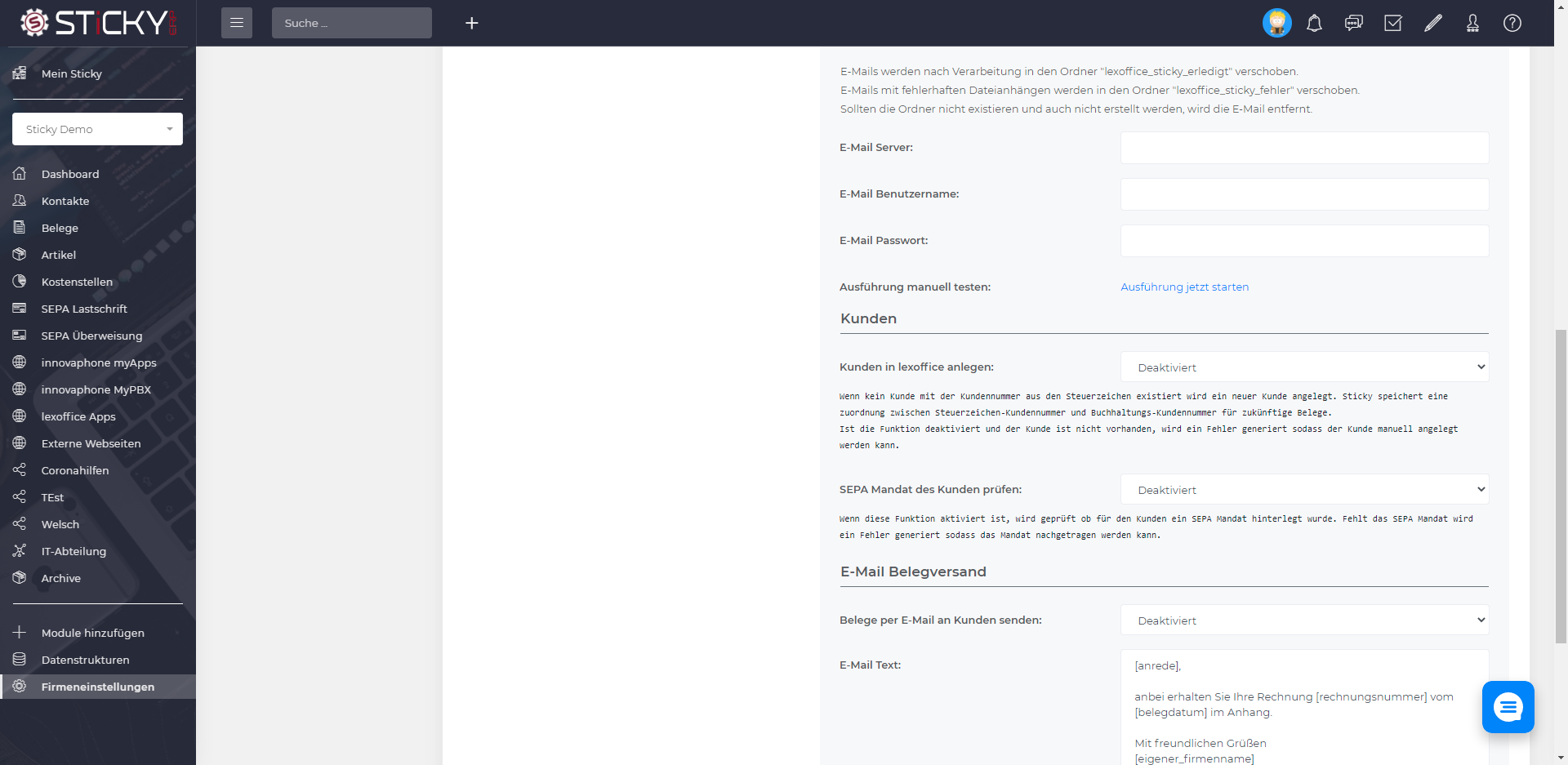The width and height of the screenshot is (1568, 765).
Task: Click 'Module hinzufügen' in sidebar
Action: point(92,633)
